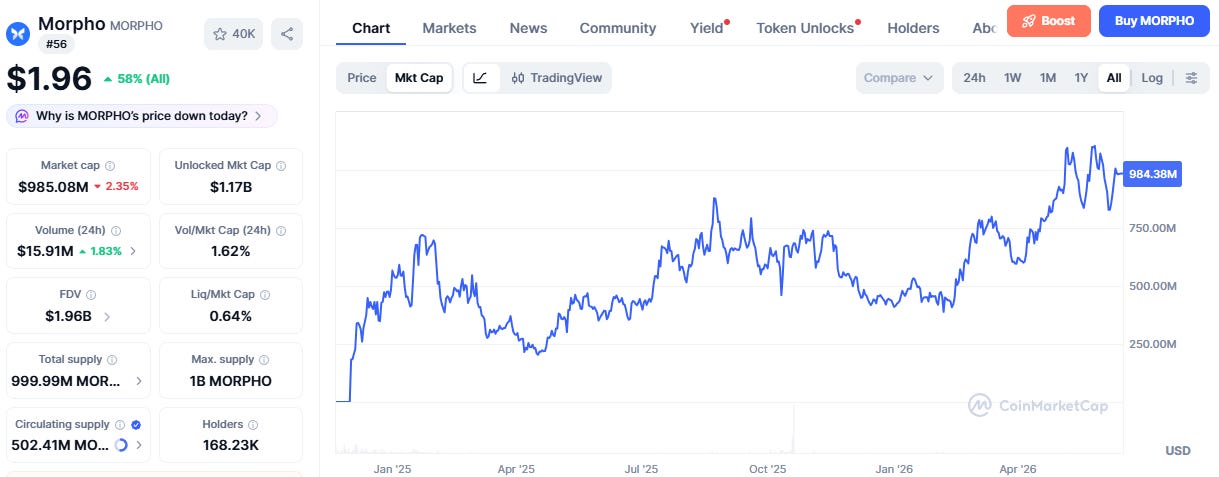1219x477 pixels.
Task: Click info icon next to Unlocked Mkt Cap
Action: [x=281, y=166]
